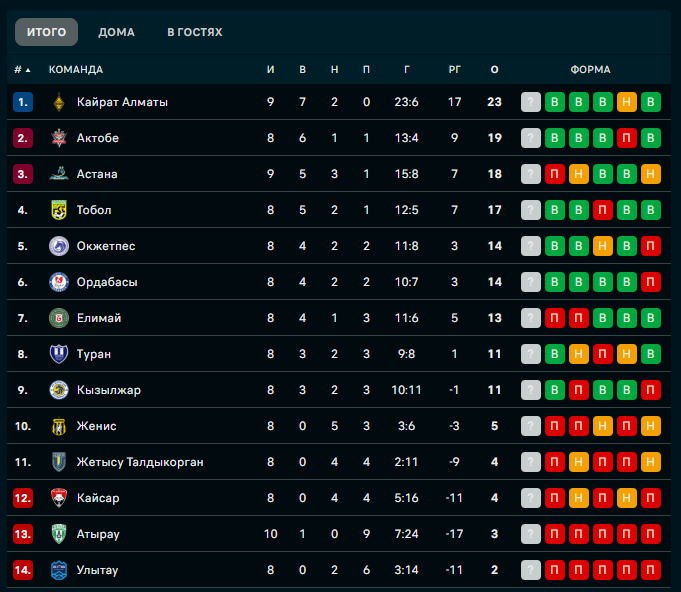Select the Окжетпес club badge
The height and width of the screenshot is (592, 681).
click(59, 246)
